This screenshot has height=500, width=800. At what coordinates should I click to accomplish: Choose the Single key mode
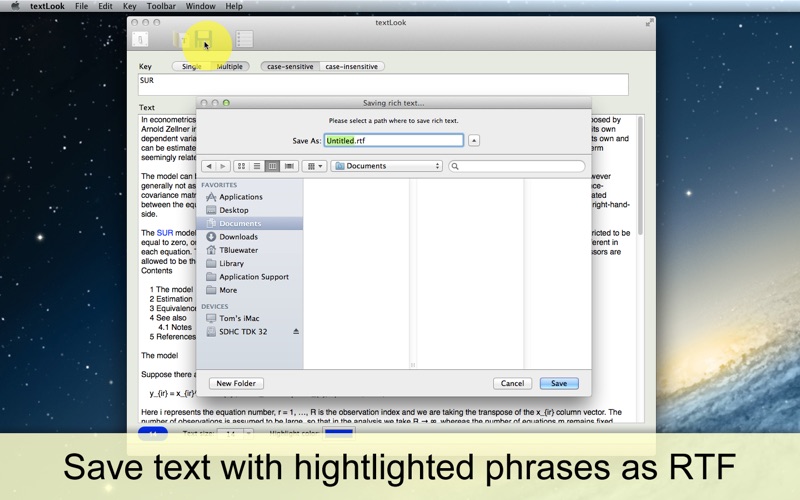191,66
